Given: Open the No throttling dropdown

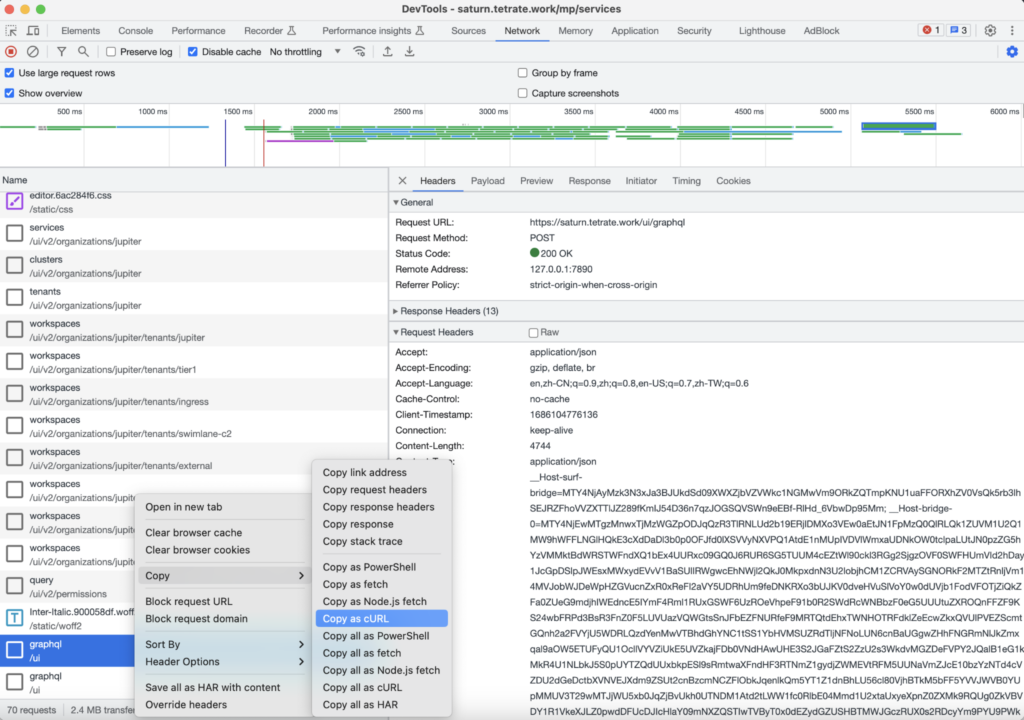Looking at the screenshot, I should pyautogui.click(x=305, y=52).
